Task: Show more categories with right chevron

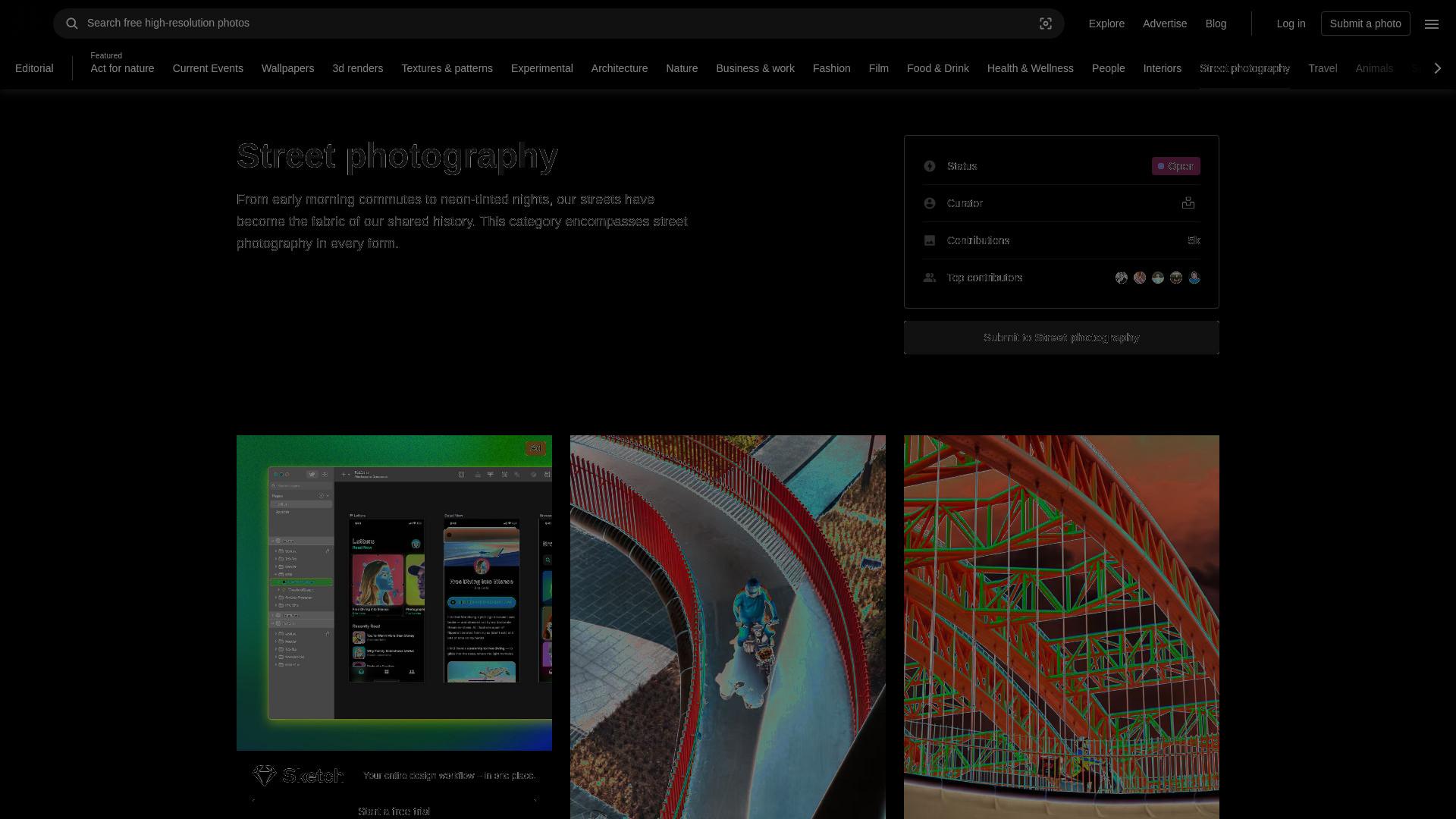Action: click(x=1438, y=68)
